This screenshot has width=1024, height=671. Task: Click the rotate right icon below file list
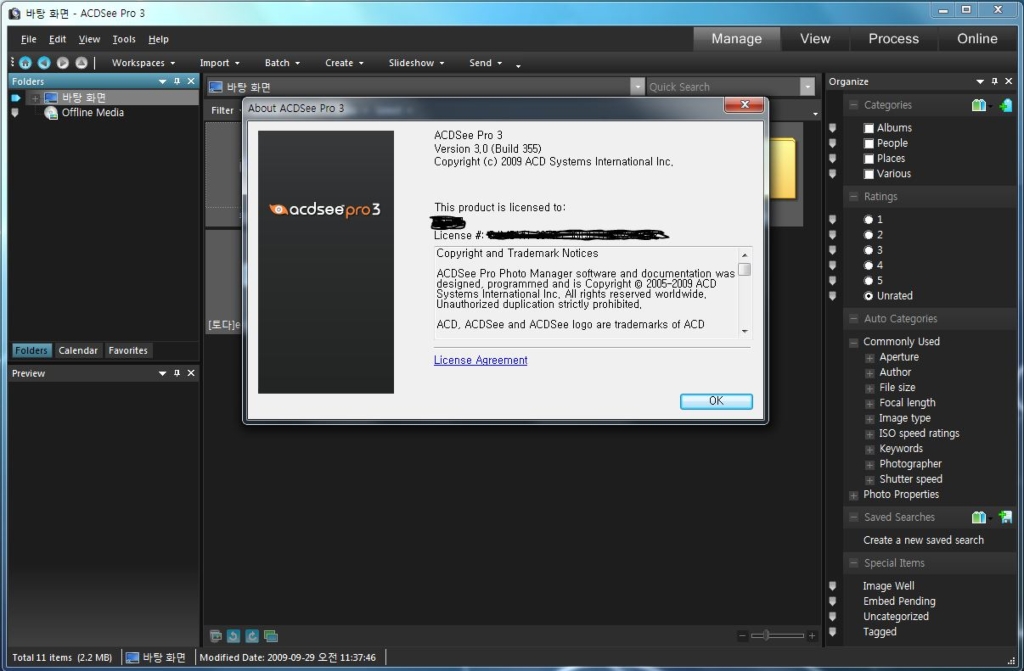(252, 636)
